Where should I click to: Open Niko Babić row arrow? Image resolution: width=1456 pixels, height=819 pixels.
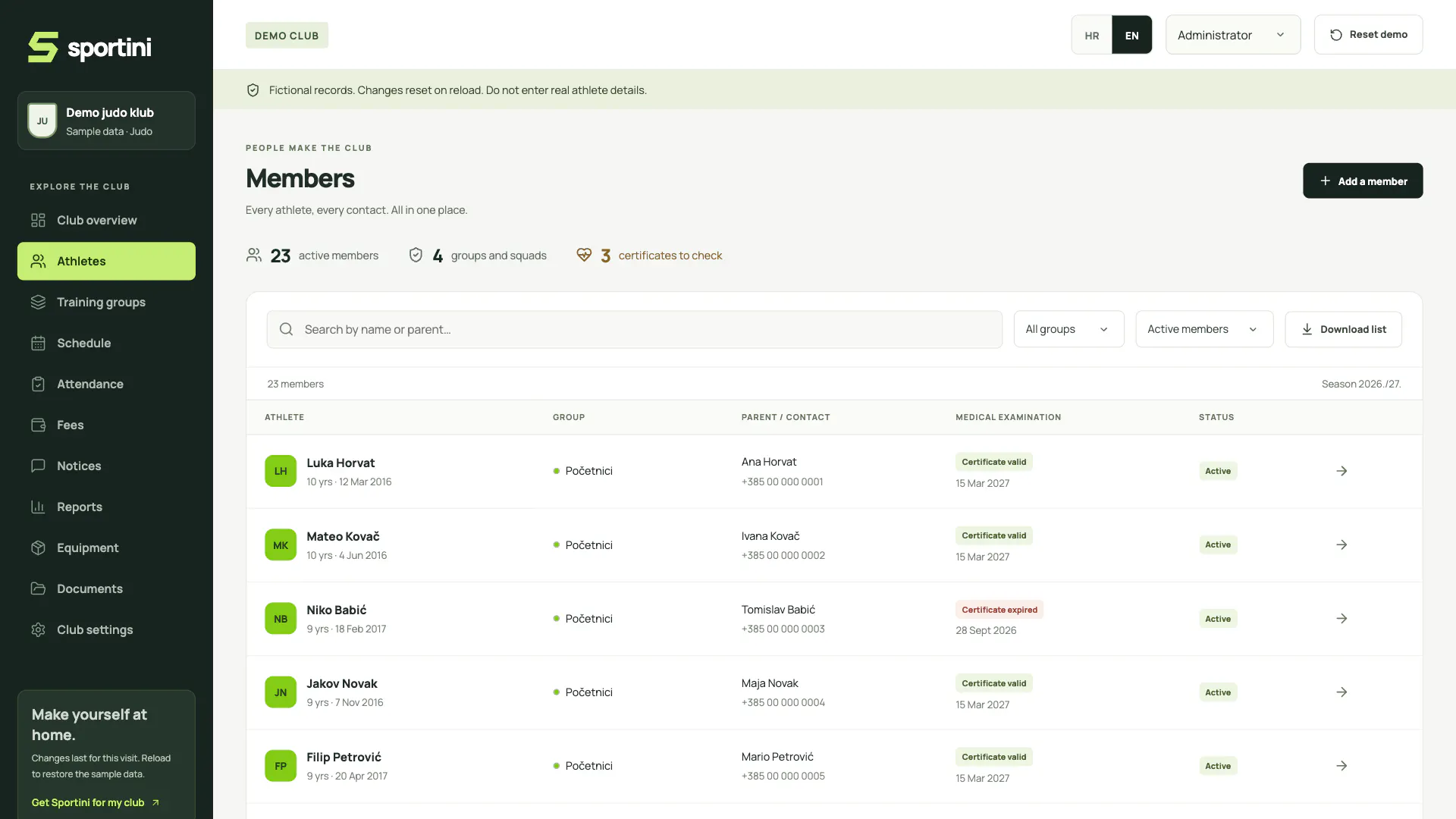pyautogui.click(x=1341, y=618)
